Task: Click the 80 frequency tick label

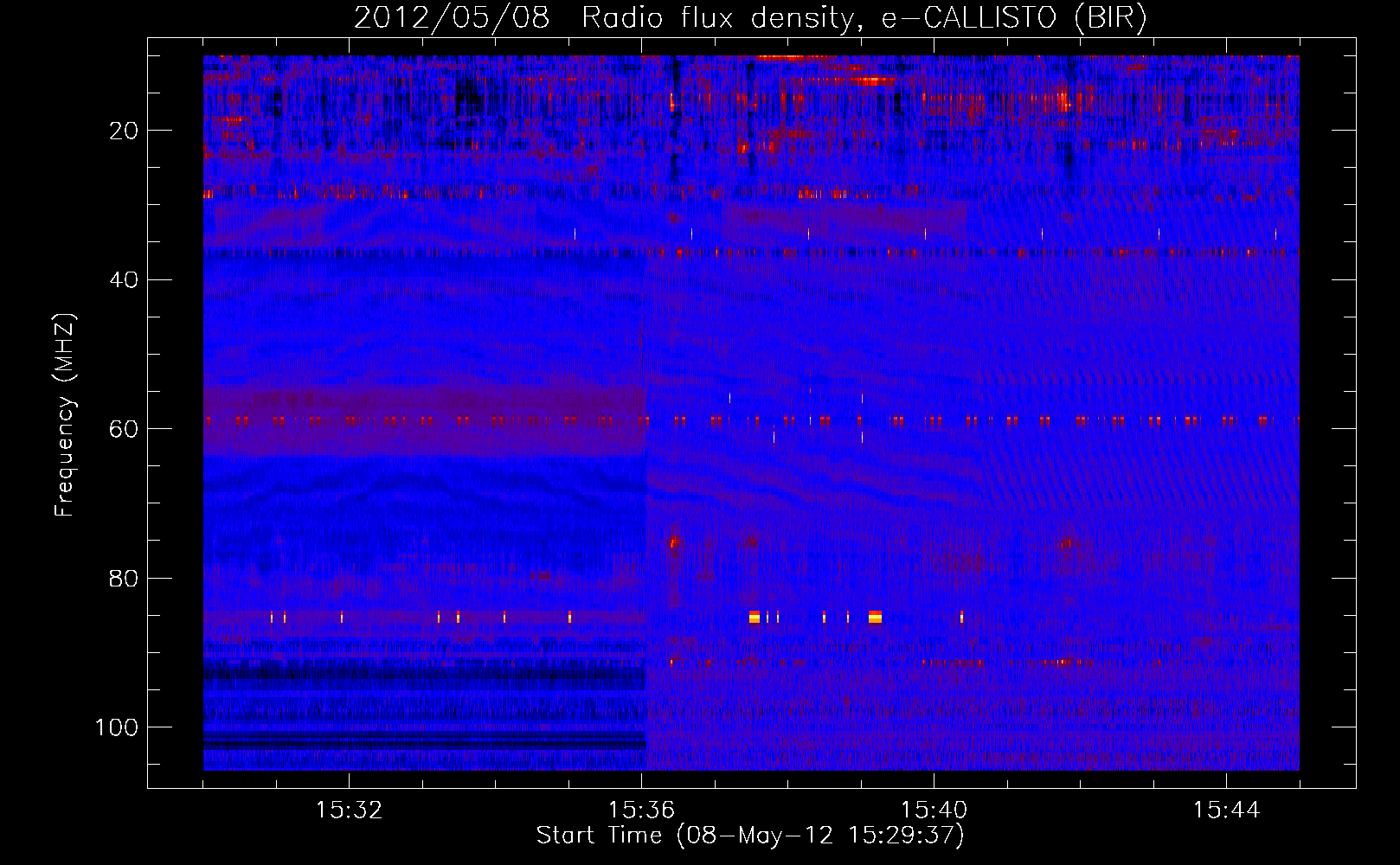Action: tap(125, 578)
